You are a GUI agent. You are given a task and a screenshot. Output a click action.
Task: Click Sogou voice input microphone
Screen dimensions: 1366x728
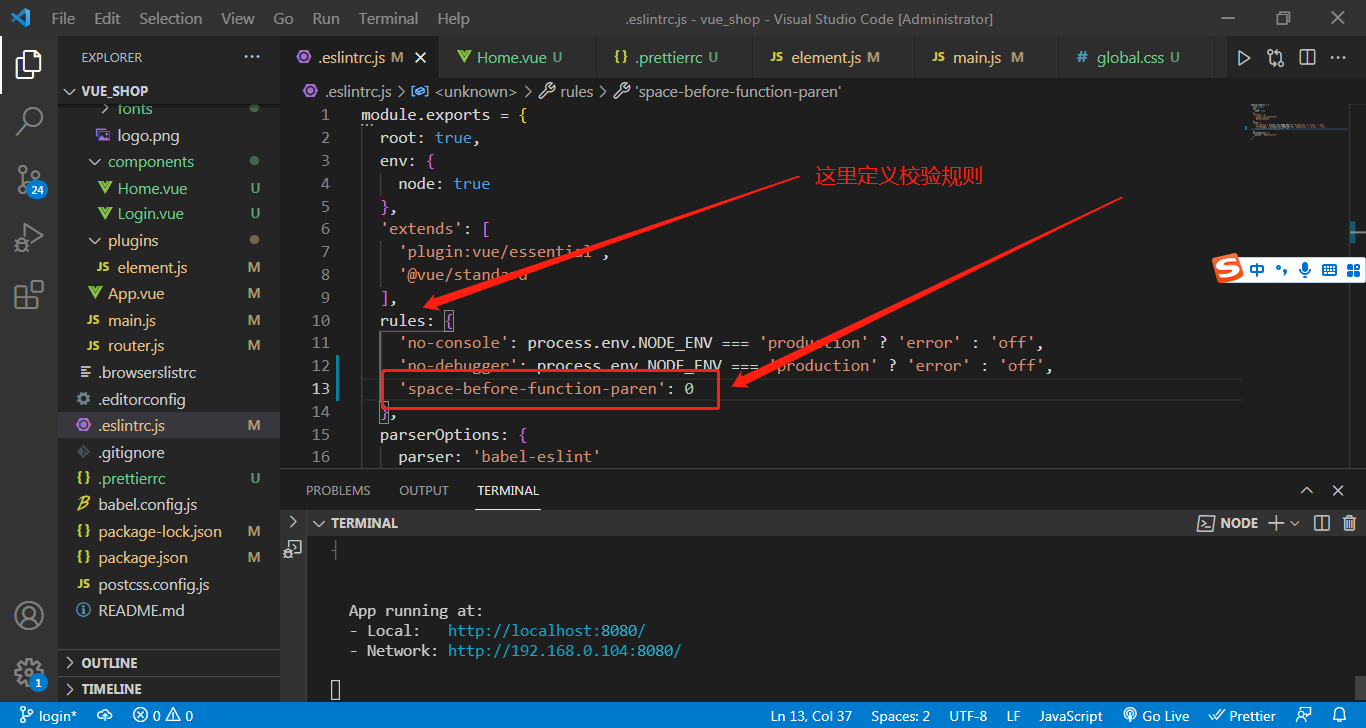click(1305, 270)
